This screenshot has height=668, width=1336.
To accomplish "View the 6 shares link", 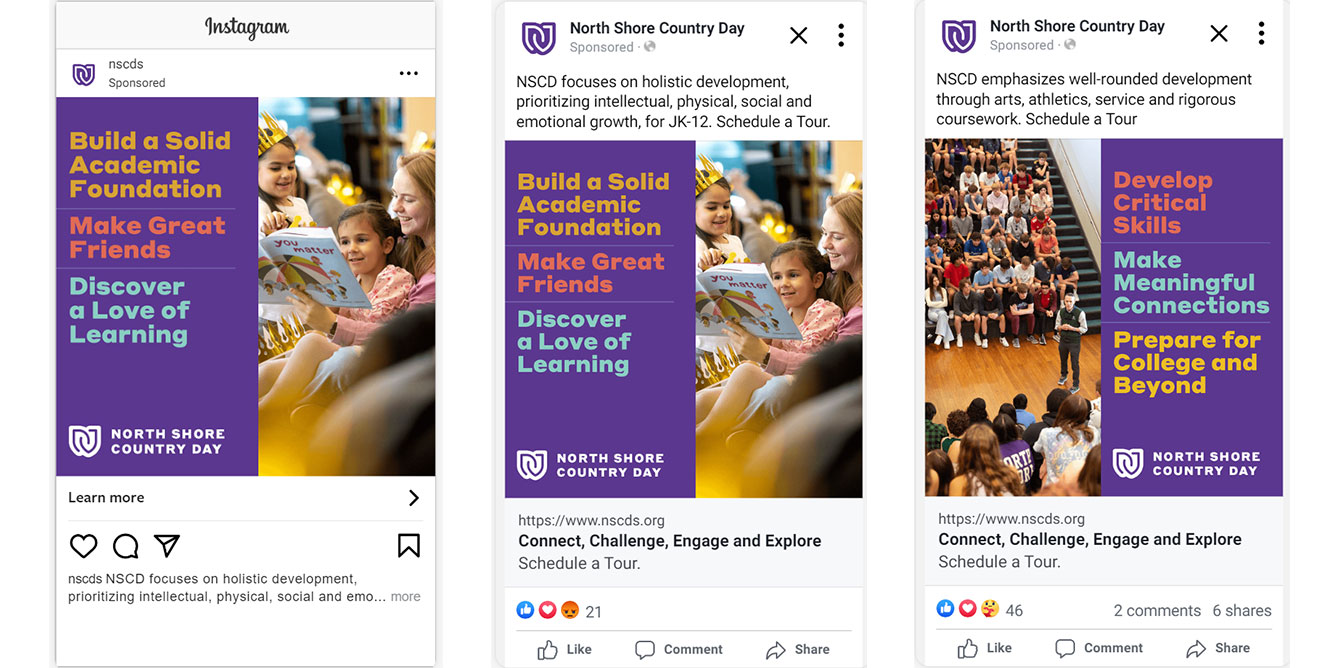I will tap(1241, 610).
